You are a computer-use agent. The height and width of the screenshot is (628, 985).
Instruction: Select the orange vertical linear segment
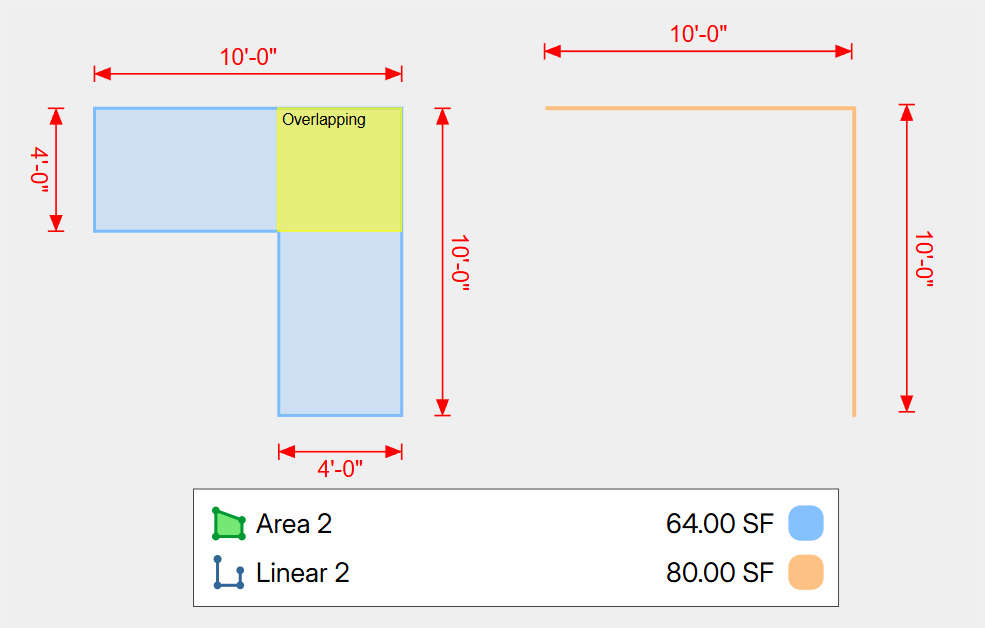(x=854, y=262)
